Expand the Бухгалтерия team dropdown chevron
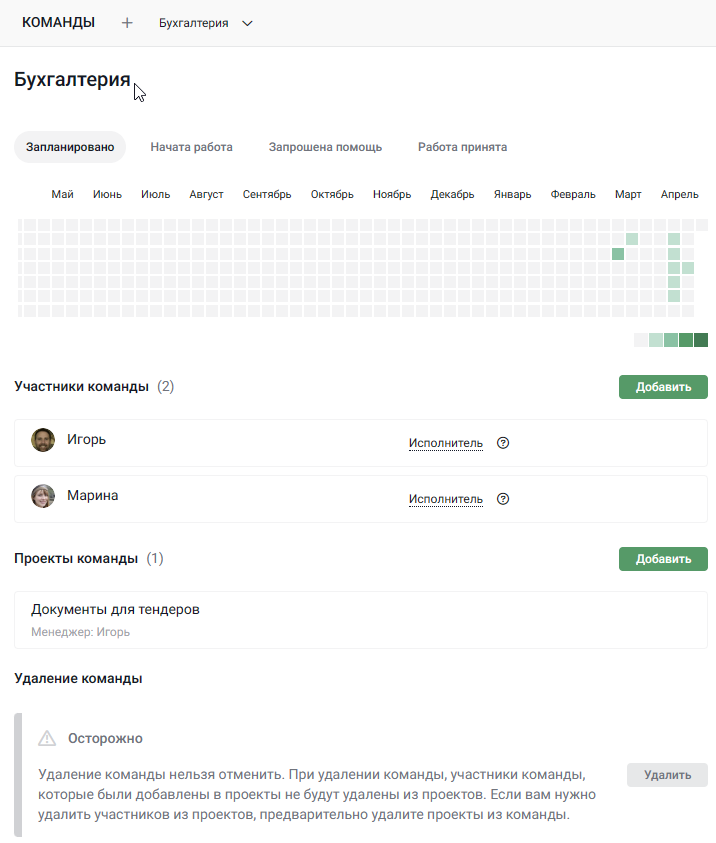This screenshot has height=843, width=716. coord(247,23)
